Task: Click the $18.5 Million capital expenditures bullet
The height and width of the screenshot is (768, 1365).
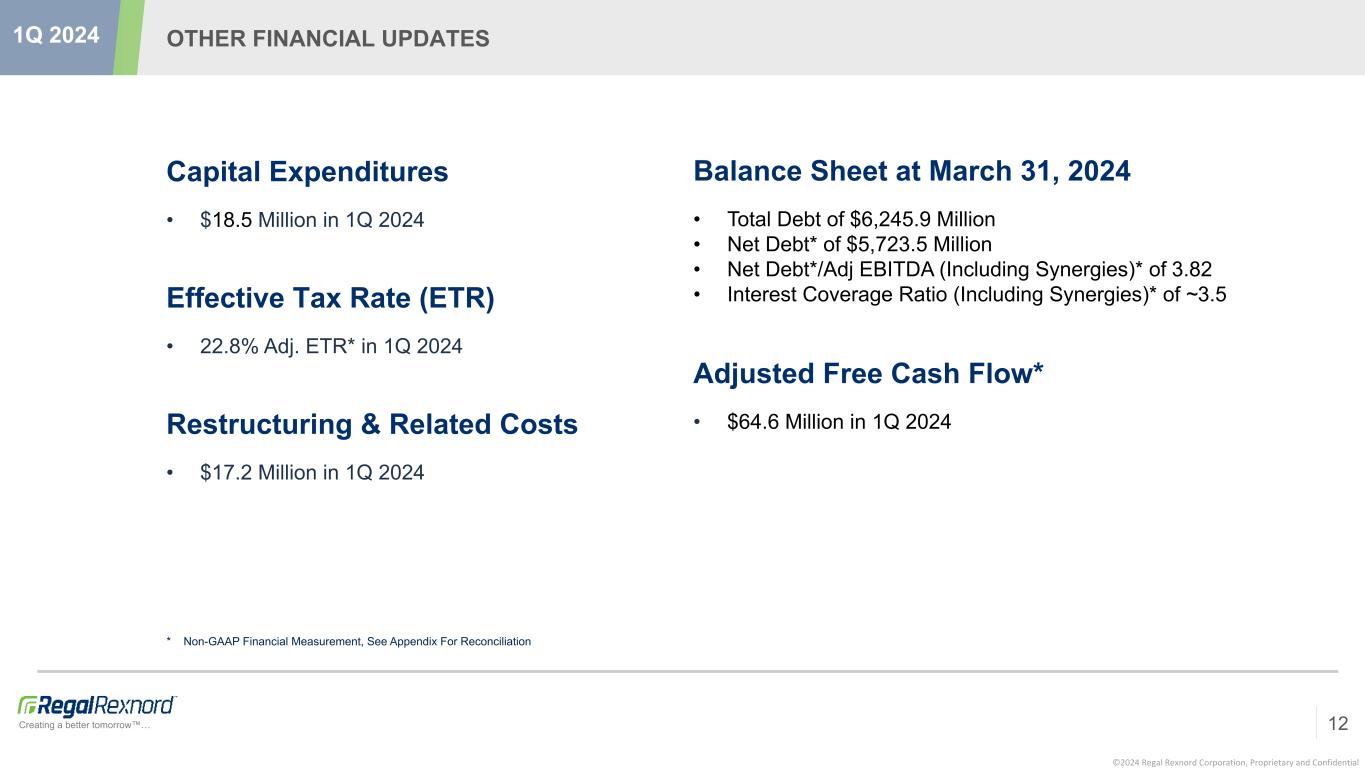Action: pos(312,219)
